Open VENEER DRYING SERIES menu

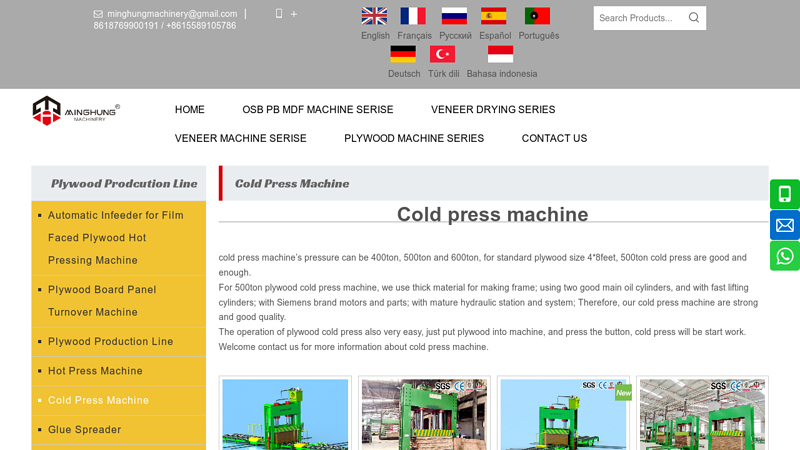[493, 110]
